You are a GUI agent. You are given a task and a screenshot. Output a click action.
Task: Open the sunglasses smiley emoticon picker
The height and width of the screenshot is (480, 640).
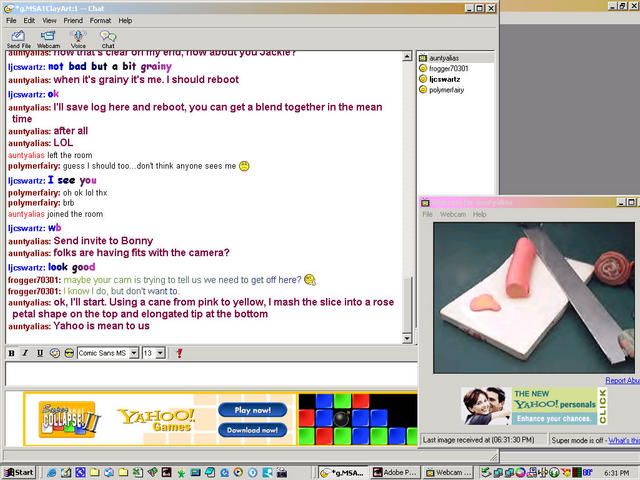tap(69, 353)
